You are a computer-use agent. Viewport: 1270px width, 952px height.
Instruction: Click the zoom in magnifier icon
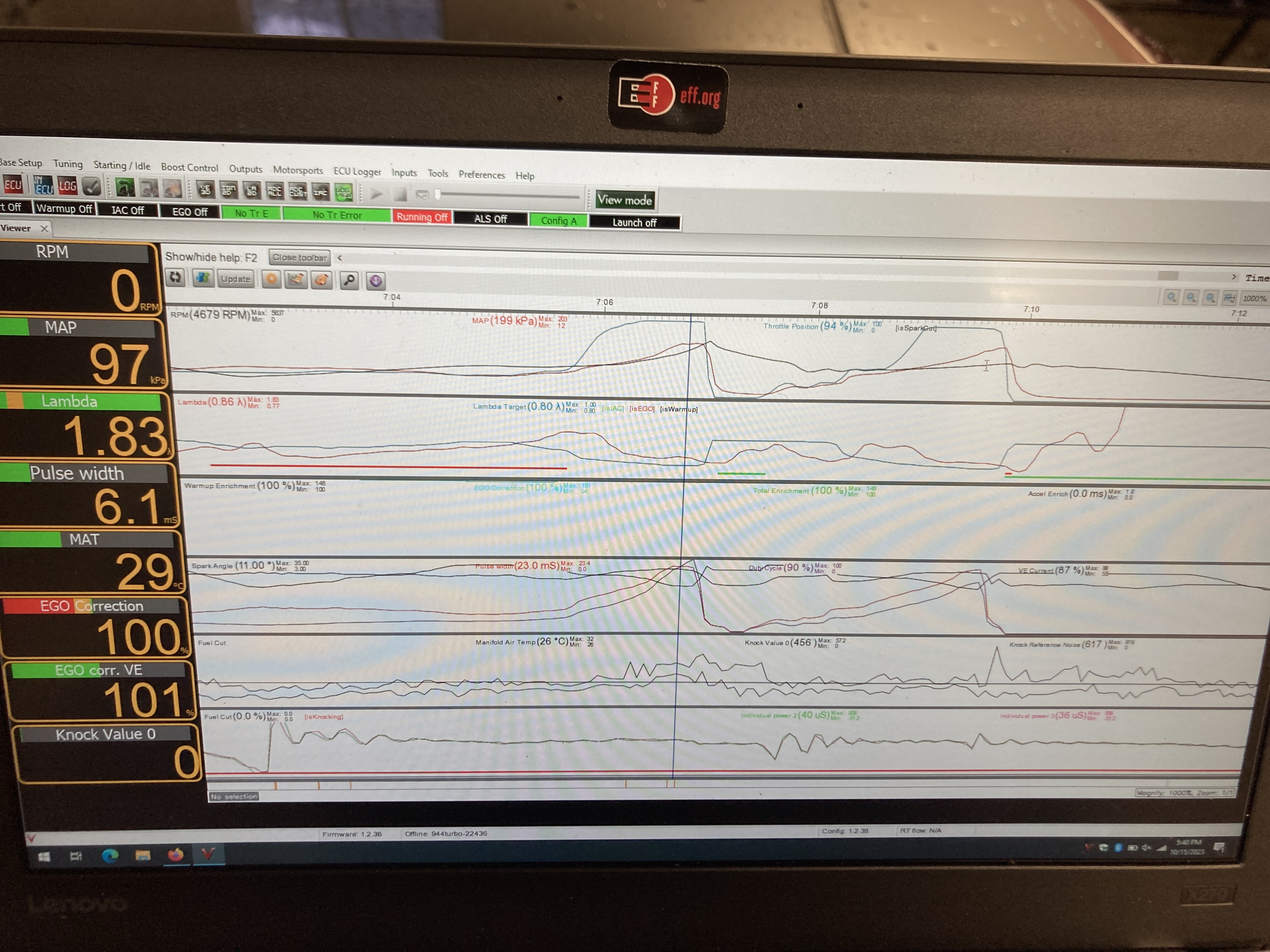point(1171,297)
